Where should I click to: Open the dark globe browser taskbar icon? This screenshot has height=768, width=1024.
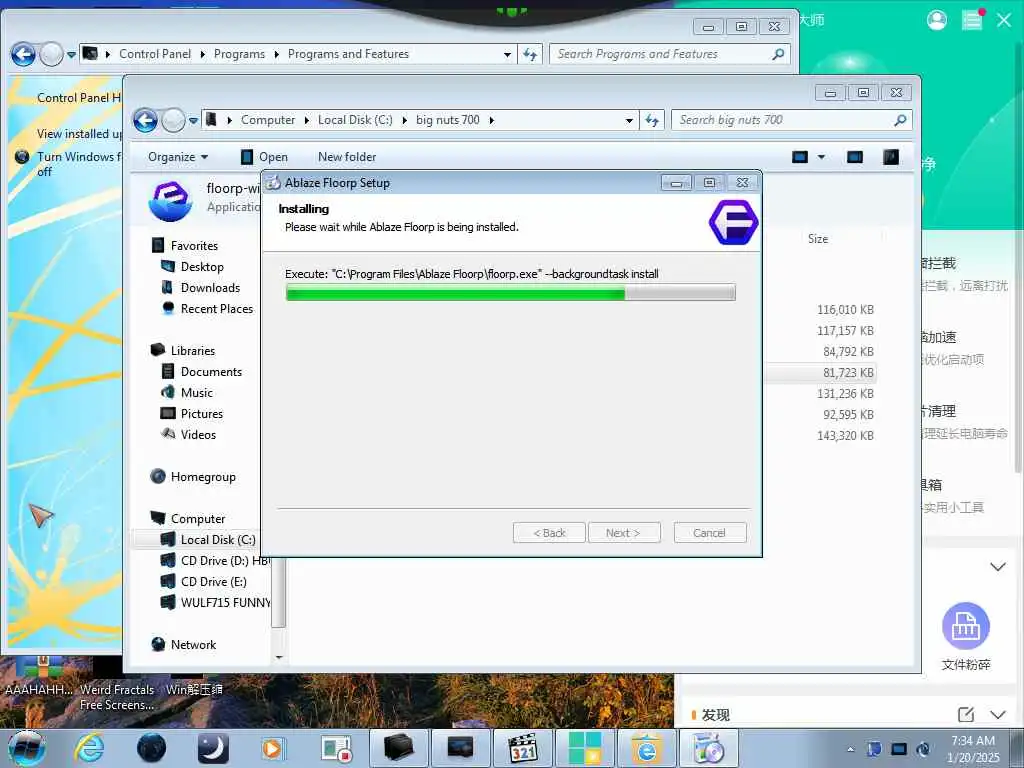pyautogui.click(x=152, y=748)
